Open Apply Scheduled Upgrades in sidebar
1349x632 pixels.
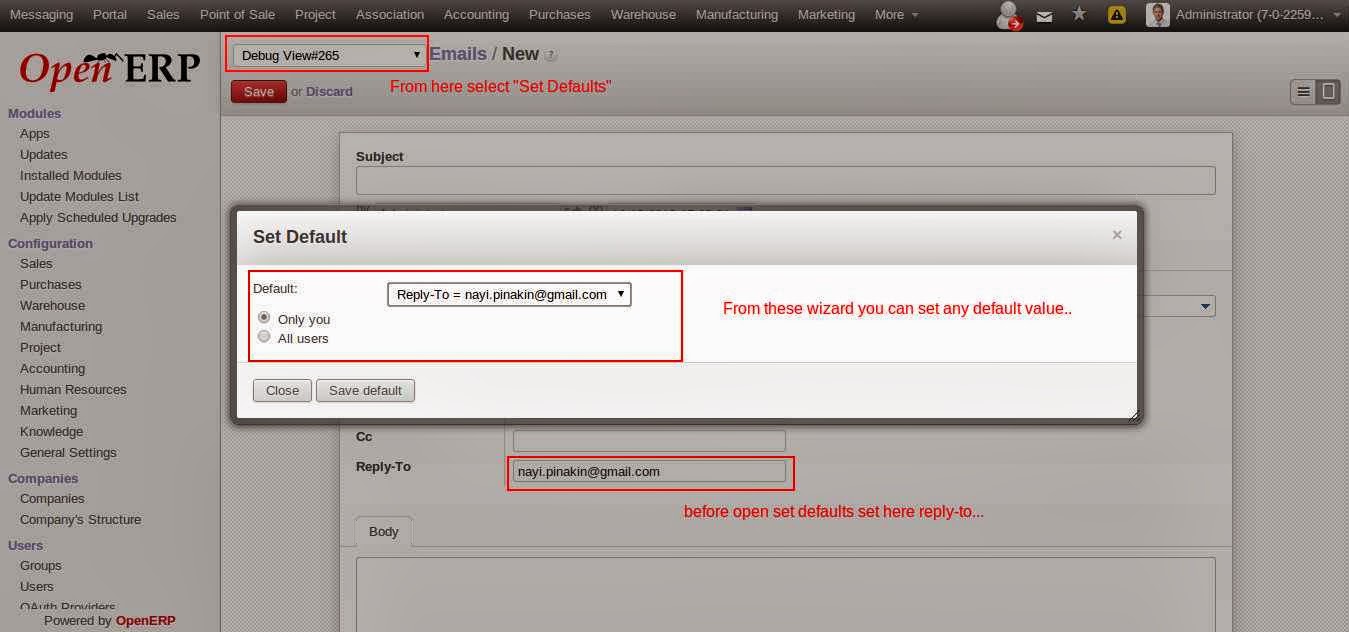pyautogui.click(x=98, y=218)
